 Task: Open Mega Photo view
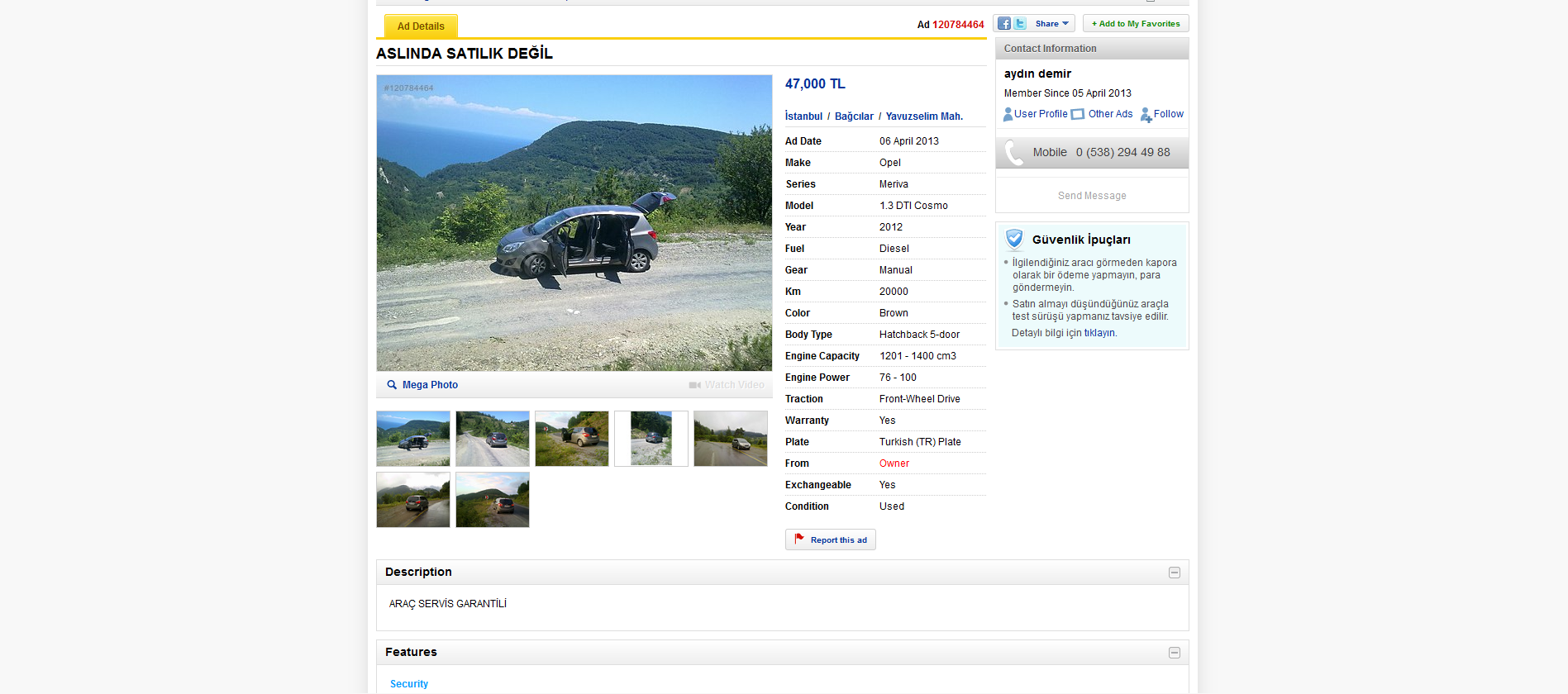pos(430,385)
